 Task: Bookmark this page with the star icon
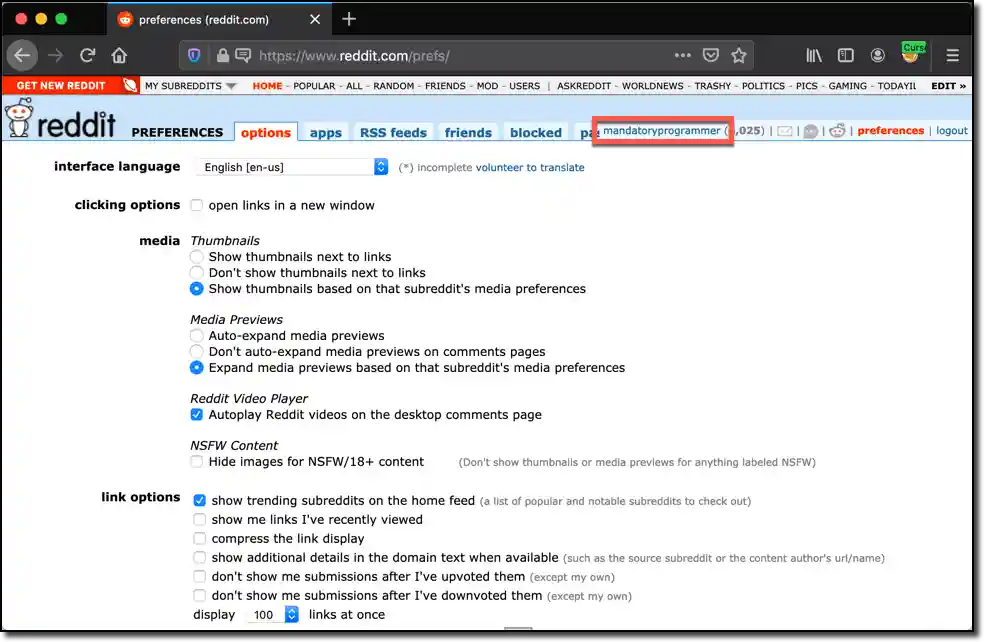point(739,56)
